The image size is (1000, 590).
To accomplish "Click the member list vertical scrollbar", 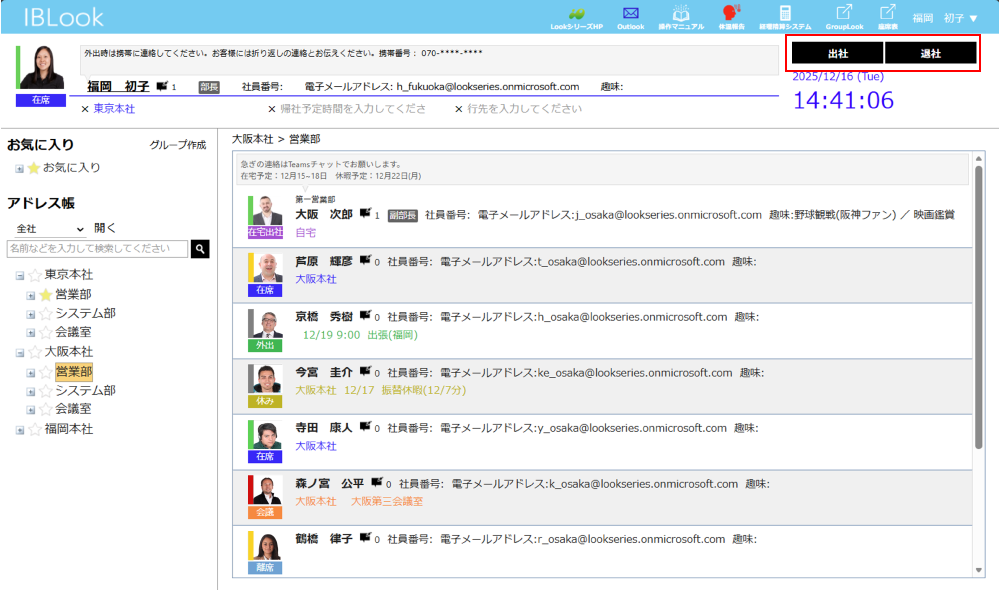I will coord(978,300).
